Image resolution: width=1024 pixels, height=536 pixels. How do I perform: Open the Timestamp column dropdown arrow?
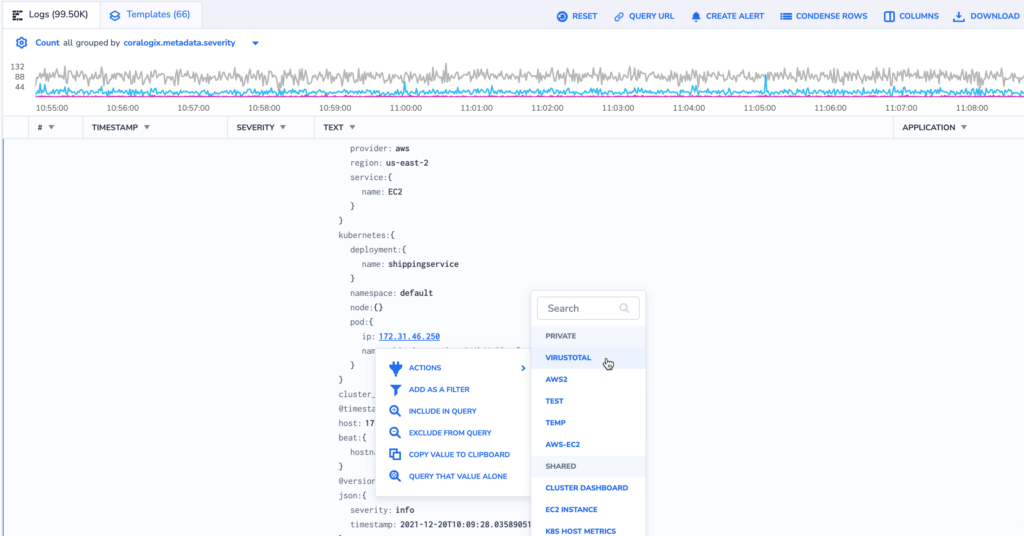147,127
